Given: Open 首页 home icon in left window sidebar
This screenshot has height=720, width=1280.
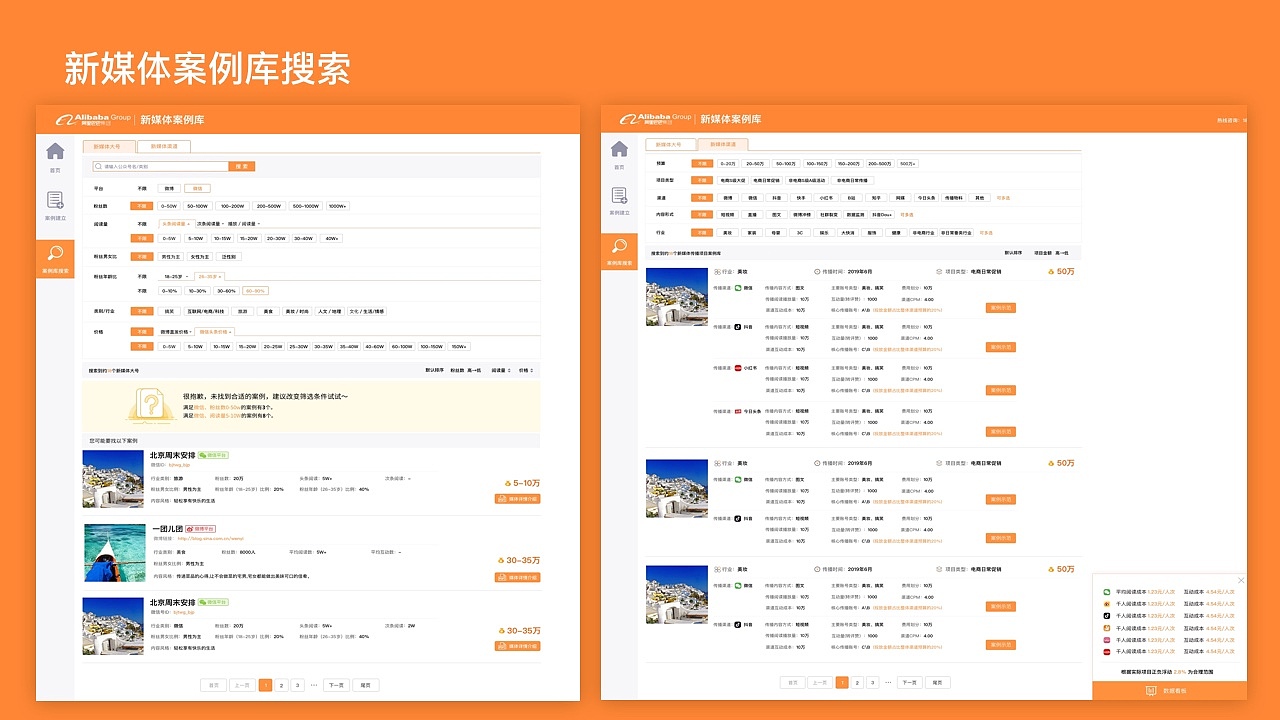Looking at the screenshot, I should point(55,151).
